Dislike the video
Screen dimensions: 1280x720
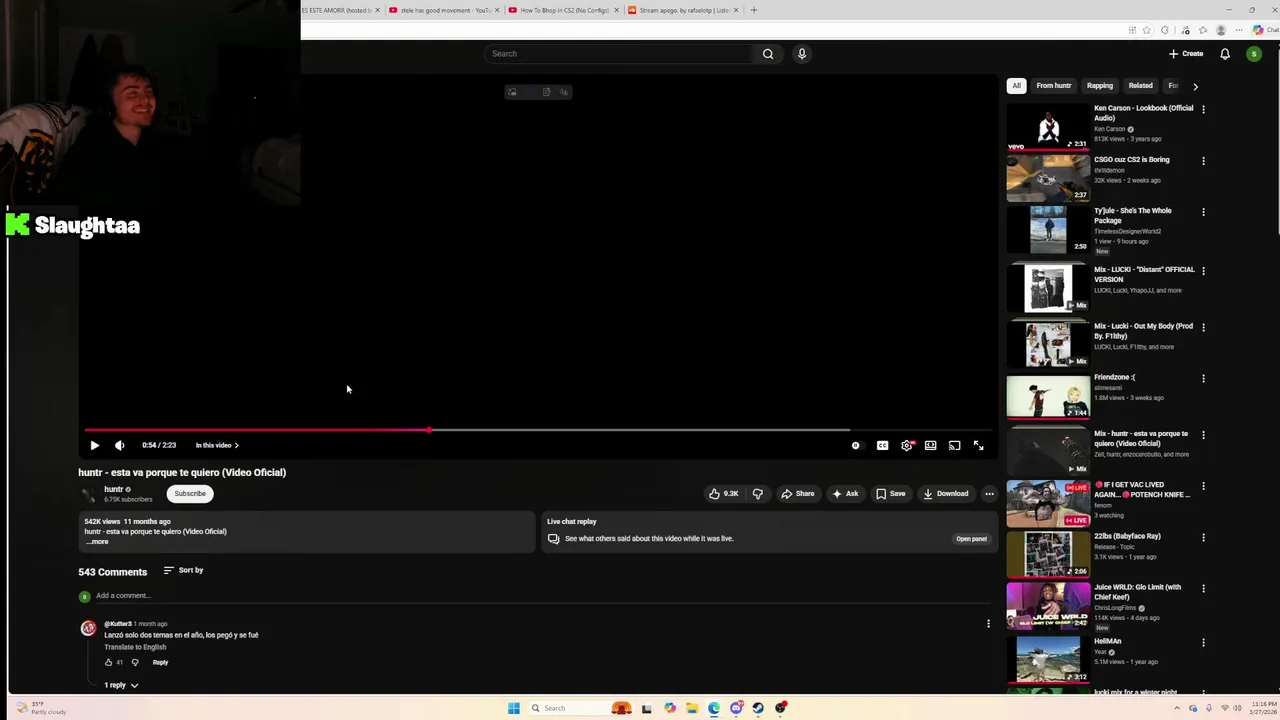click(x=757, y=493)
